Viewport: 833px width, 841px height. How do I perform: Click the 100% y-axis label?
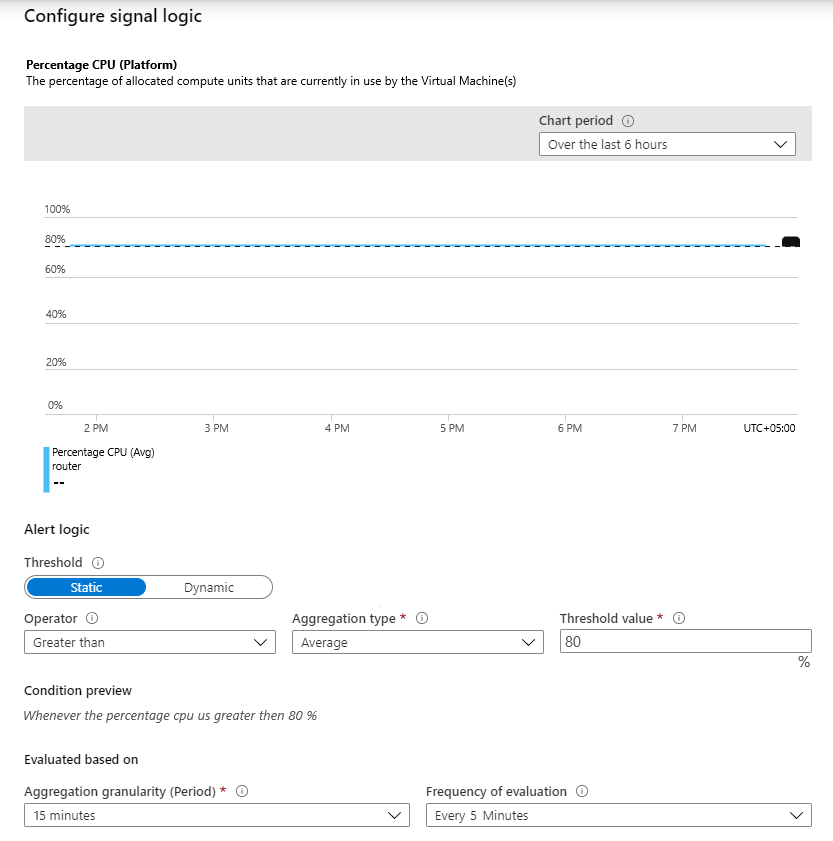[x=57, y=209]
